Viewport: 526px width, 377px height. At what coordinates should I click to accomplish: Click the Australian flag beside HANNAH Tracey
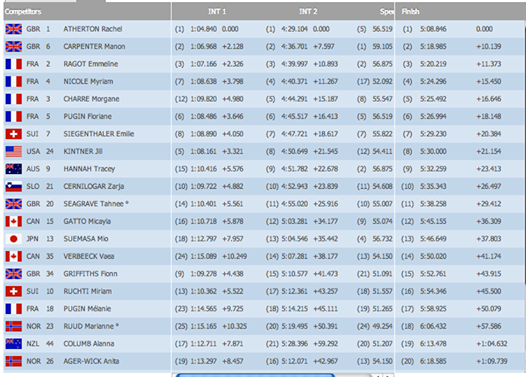point(14,169)
